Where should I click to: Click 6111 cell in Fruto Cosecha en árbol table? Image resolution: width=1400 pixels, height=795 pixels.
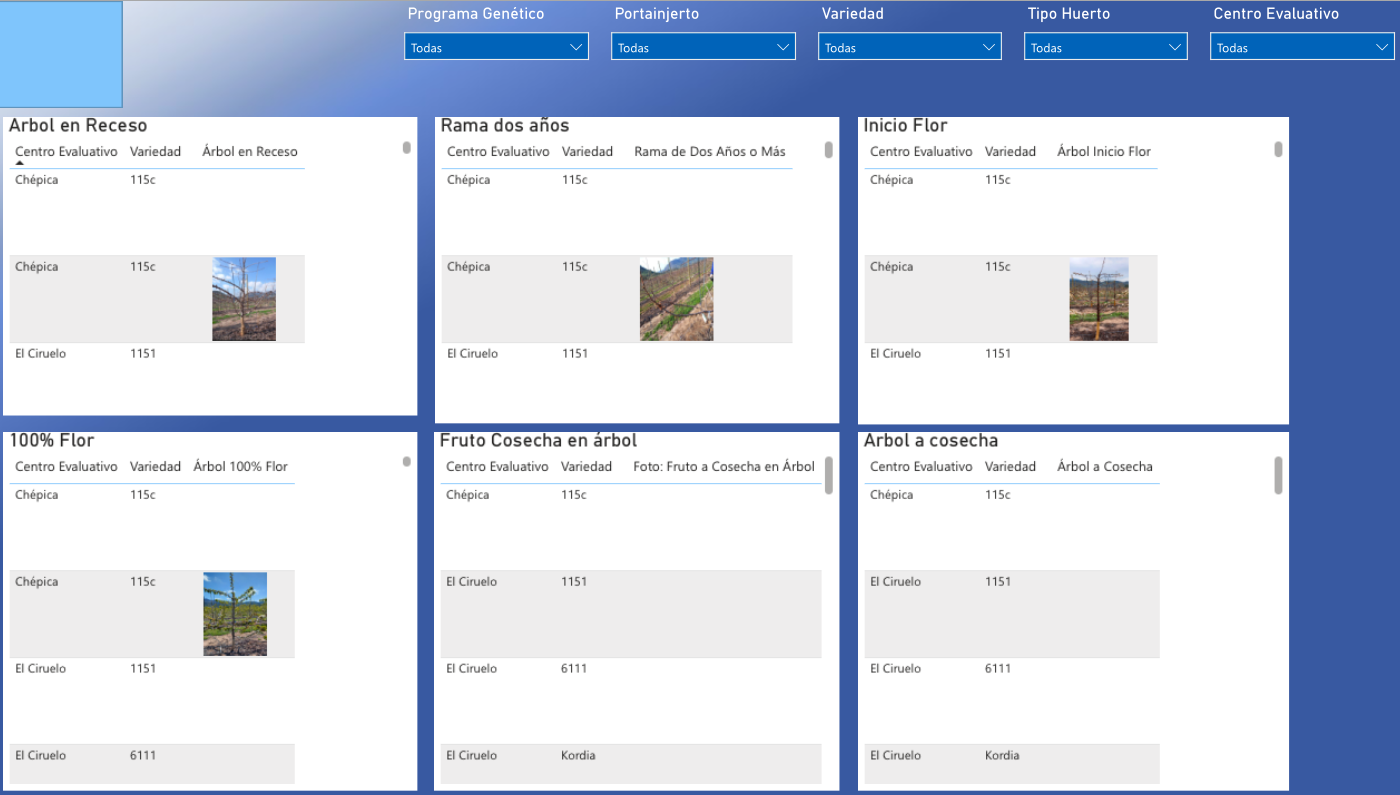[x=574, y=669]
